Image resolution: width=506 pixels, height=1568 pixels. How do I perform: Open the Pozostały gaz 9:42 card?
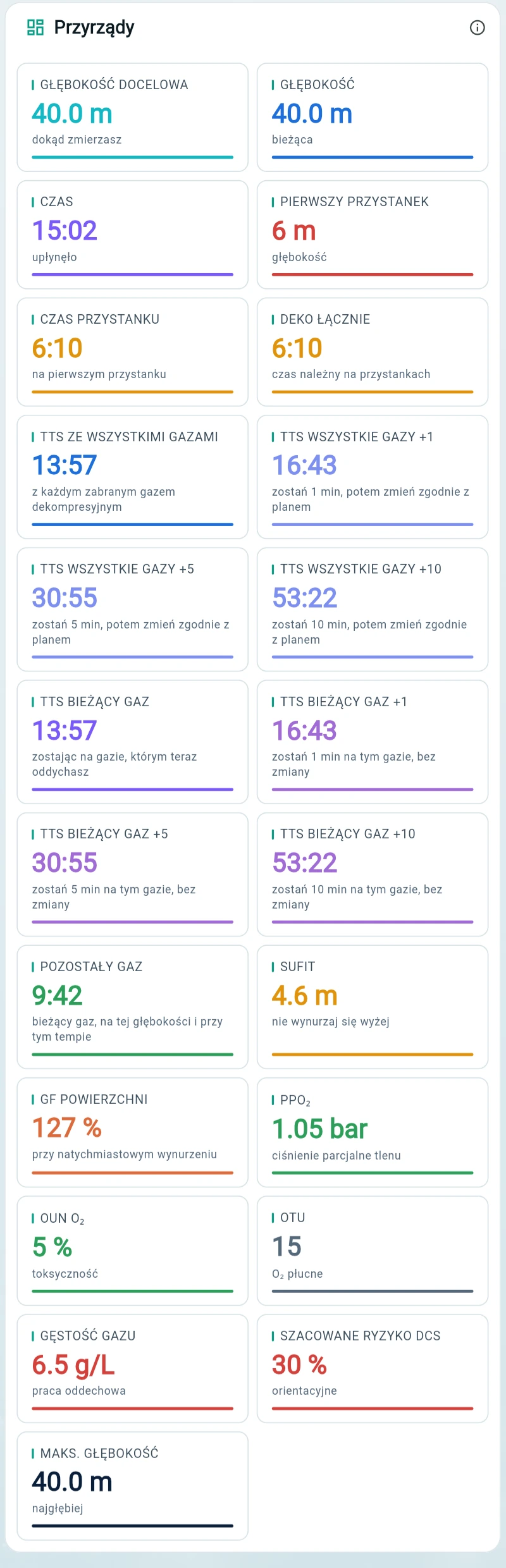(x=133, y=1007)
